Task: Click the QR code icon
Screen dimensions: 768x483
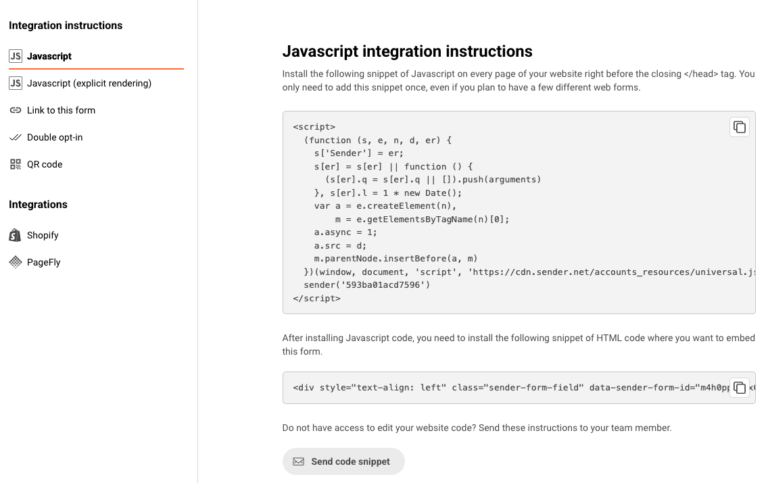Action: [15, 164]
